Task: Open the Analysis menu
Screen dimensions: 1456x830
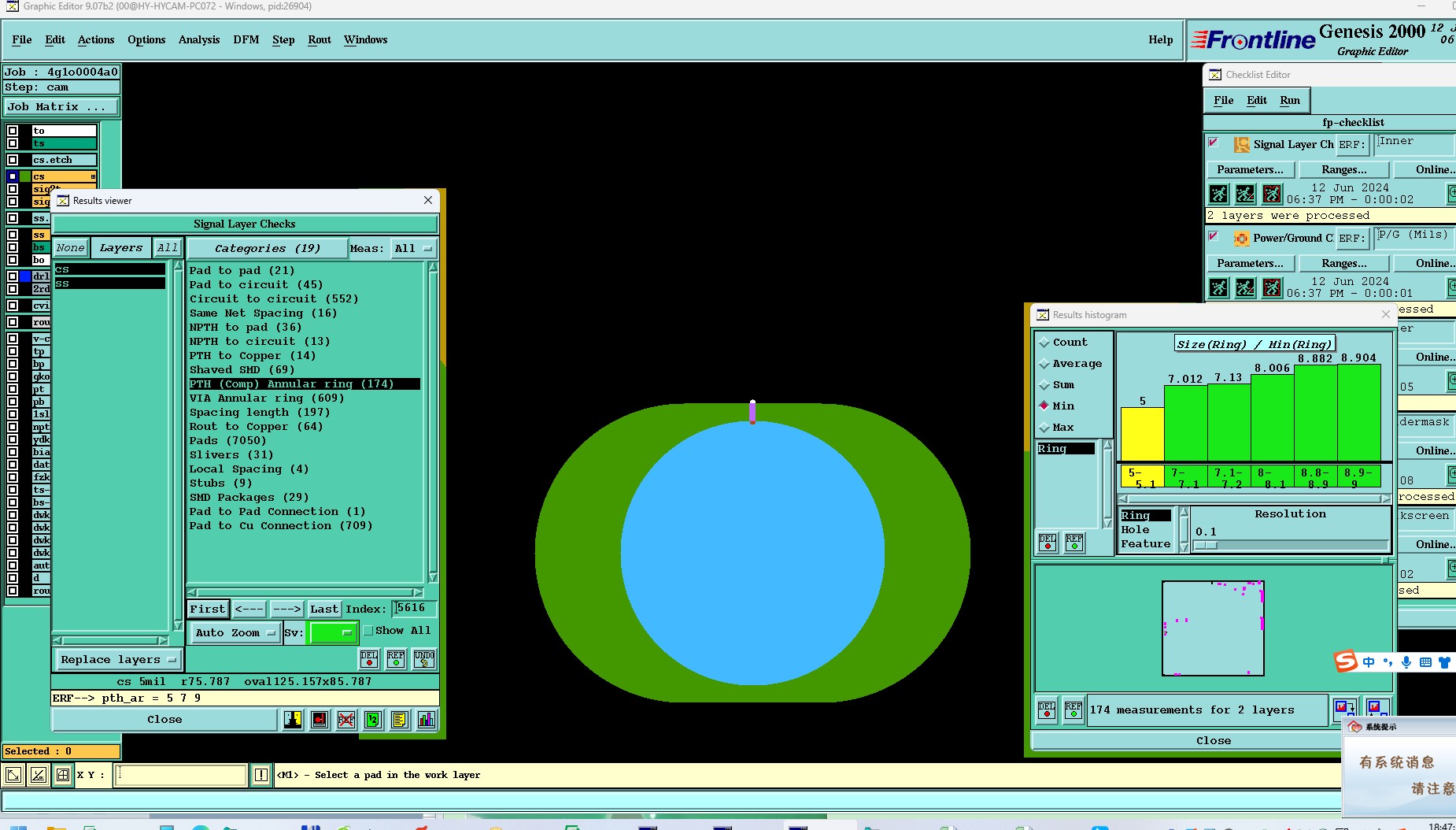Action: pyautogui.click(x=199, y=40)
